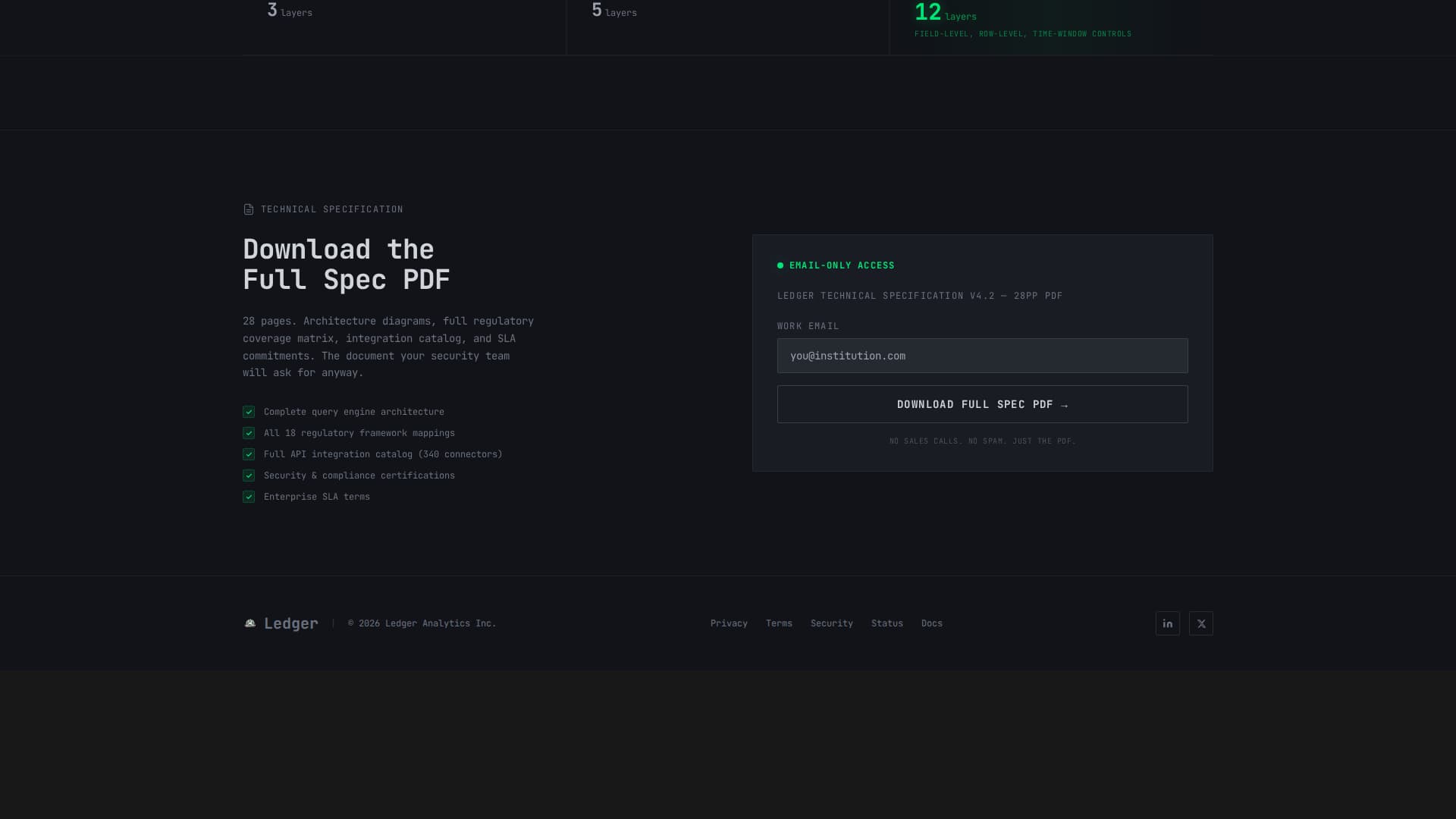Open the Security footer link

pyautogui.click(x=831, y=623)
